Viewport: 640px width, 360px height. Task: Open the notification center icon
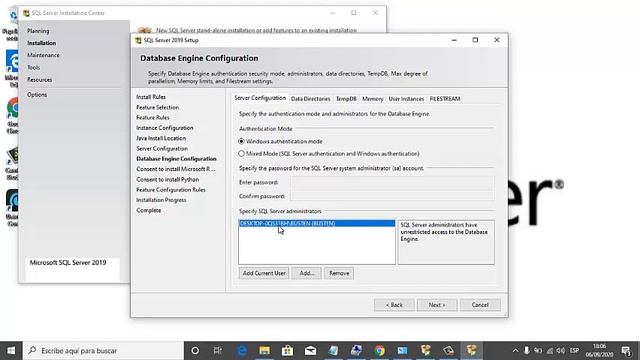626,351
